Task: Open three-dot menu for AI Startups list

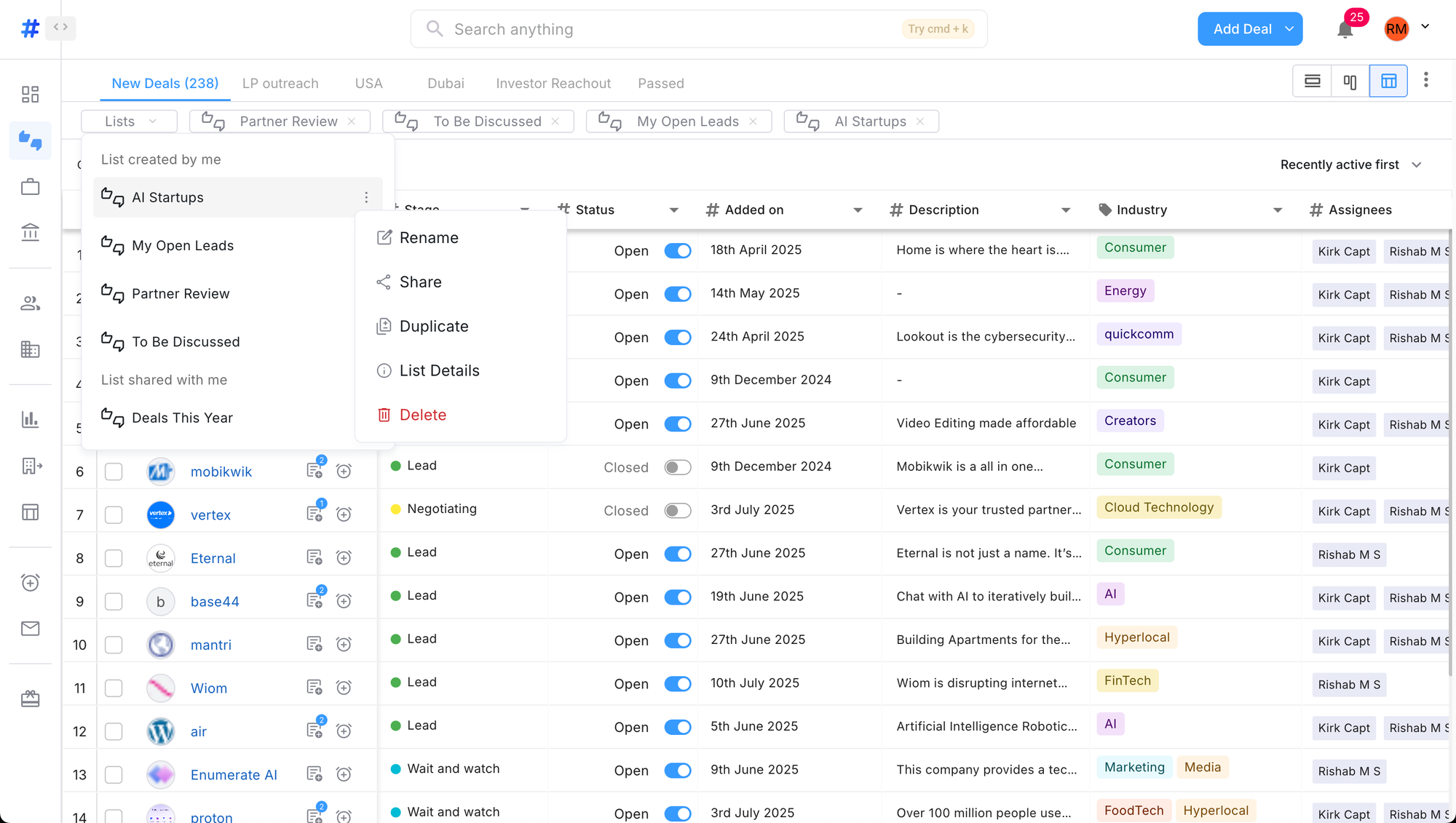Action: [x=366, y=197]
